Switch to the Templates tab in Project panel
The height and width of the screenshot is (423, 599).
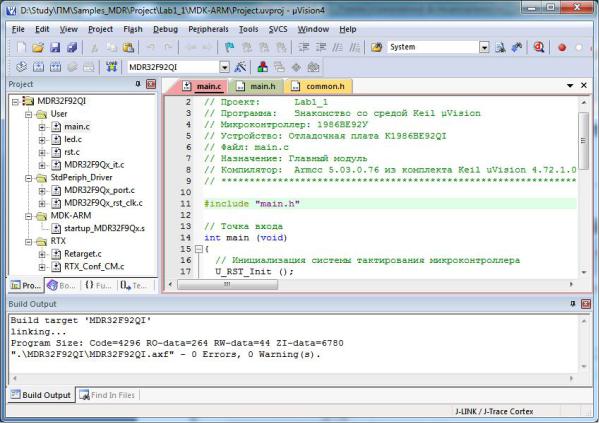click(x=134, y=285)
